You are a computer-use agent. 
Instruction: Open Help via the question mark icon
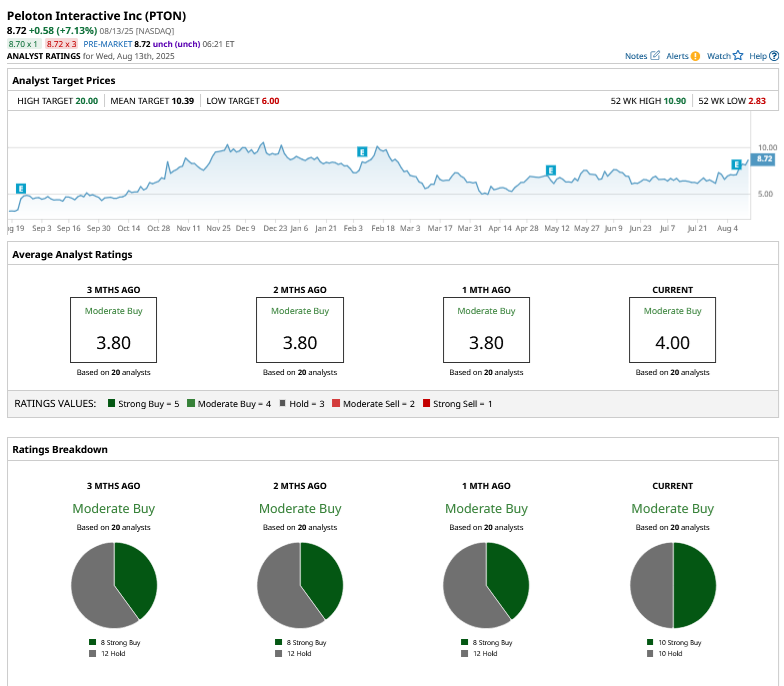tap(774, 56)
